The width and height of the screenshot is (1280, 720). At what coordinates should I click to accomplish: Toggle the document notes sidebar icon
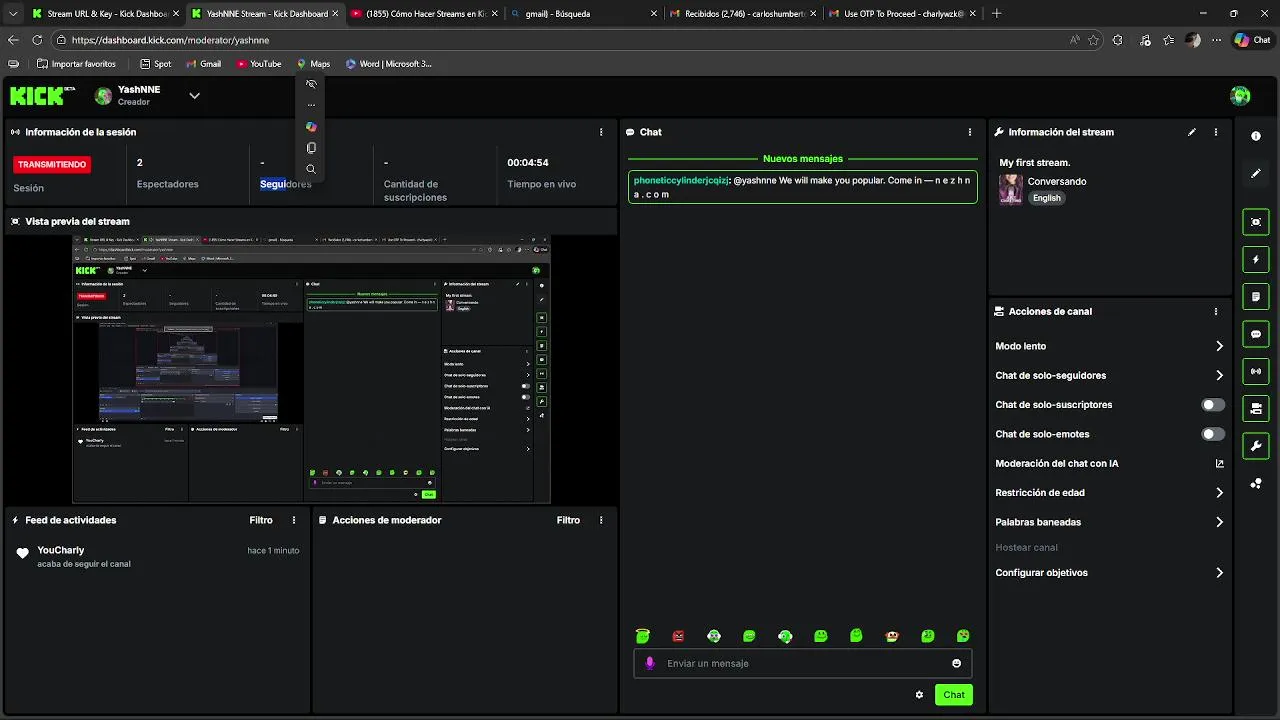[1256, 297]
